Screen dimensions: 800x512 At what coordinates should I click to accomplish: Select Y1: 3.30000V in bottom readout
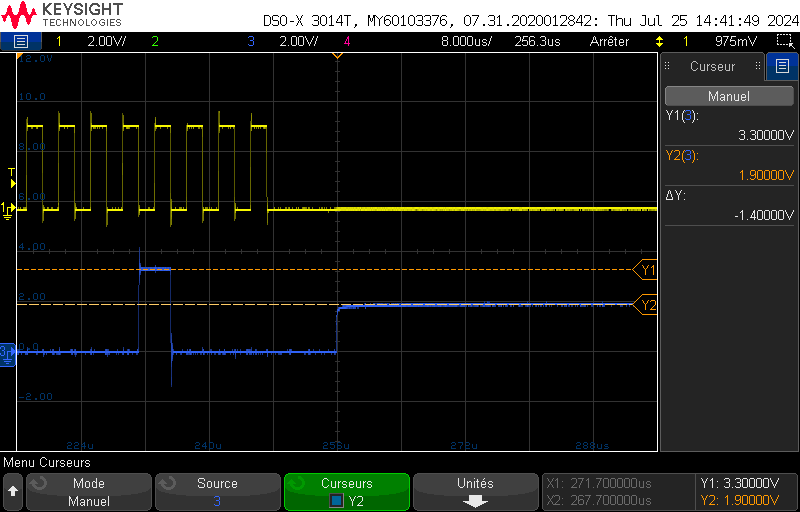pos(740,483)
